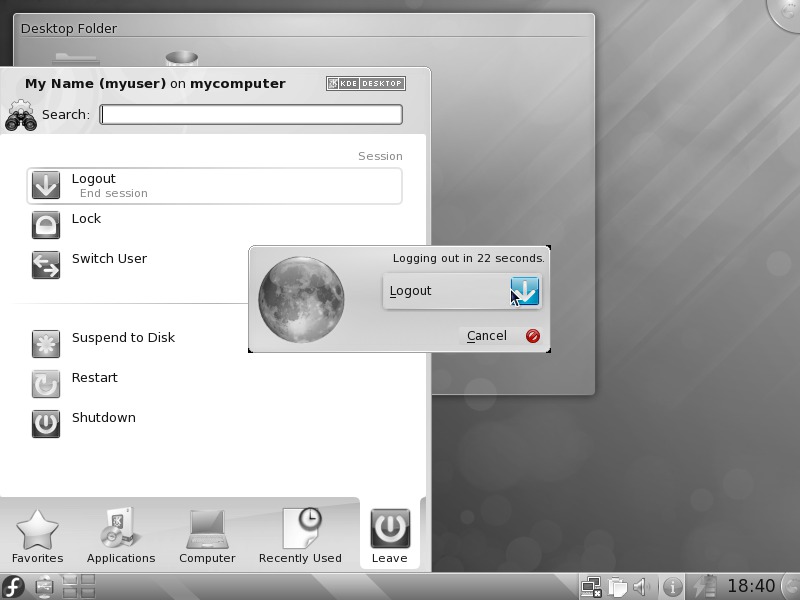Click the 'Logging out in 22 seconds.' text

coord(468,258)
